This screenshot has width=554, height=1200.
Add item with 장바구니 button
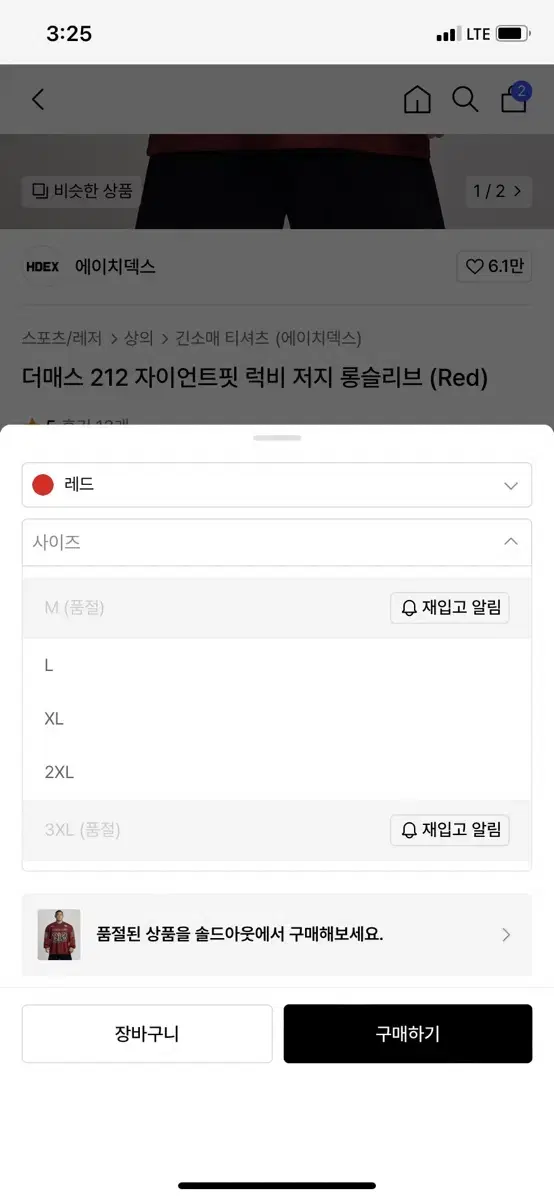tap(147, 1034)
